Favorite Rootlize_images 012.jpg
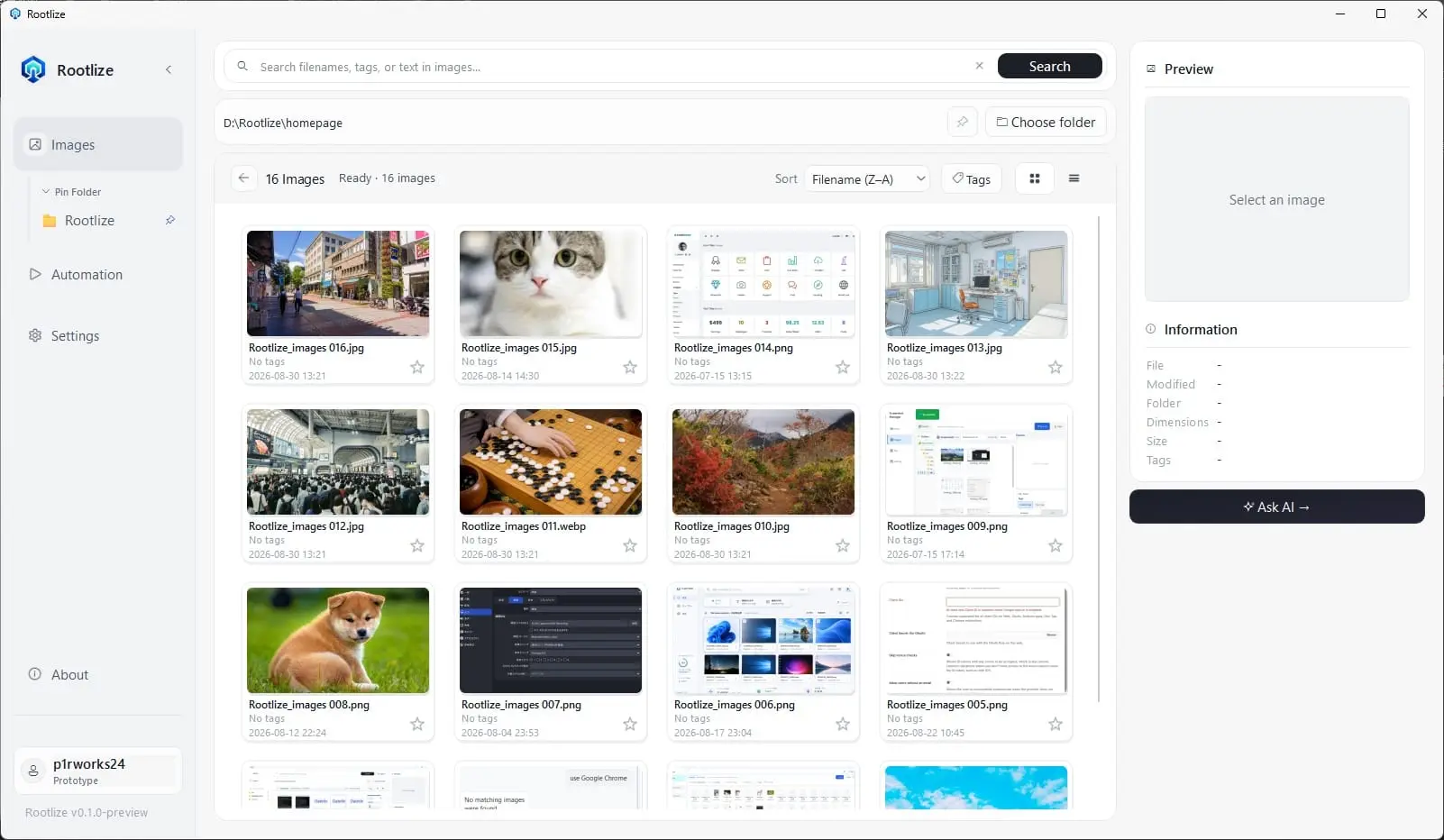The height and width of the screenshot is (840, 1444). click(x=417, y=545)
